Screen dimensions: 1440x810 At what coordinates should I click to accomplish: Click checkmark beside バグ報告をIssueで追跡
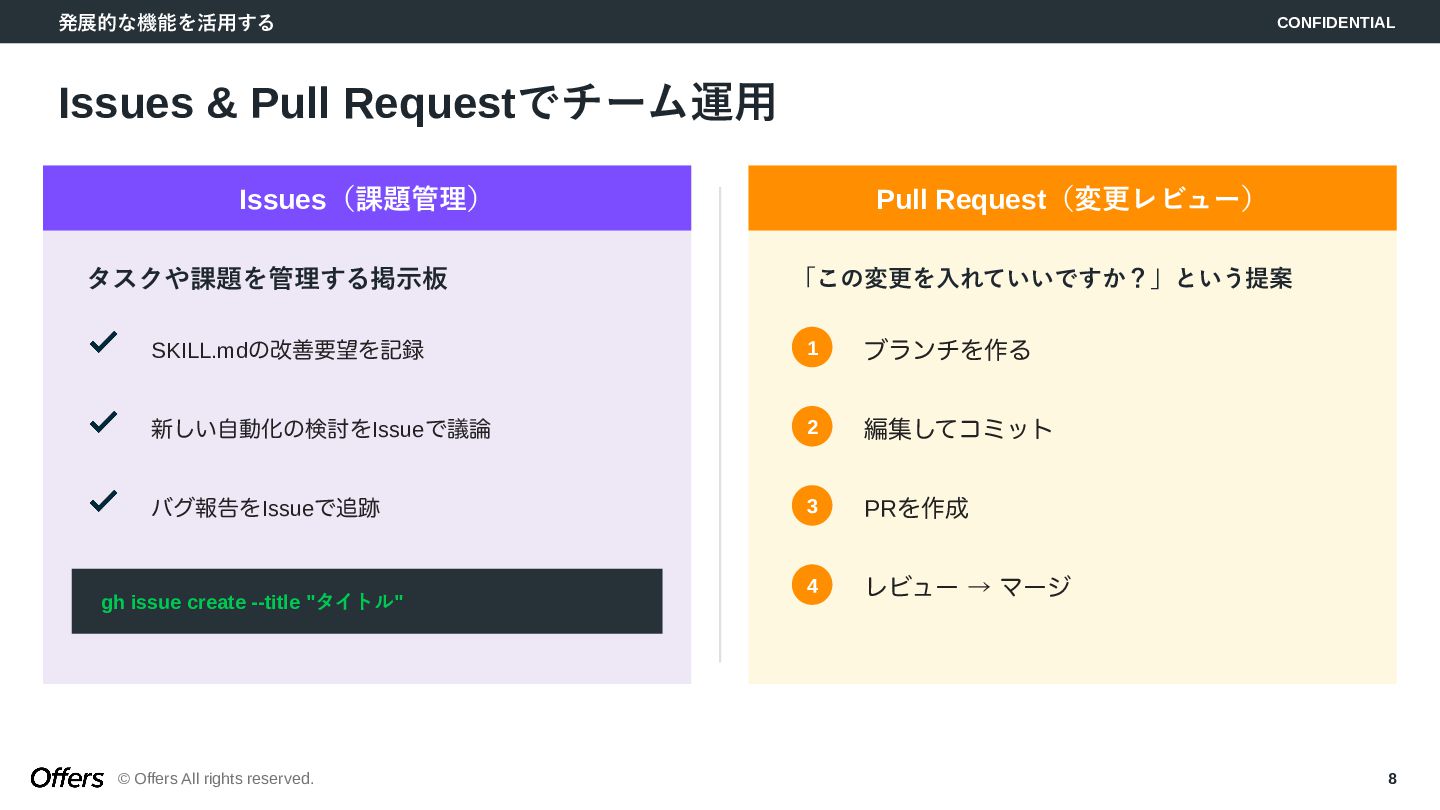click(103, 501)
